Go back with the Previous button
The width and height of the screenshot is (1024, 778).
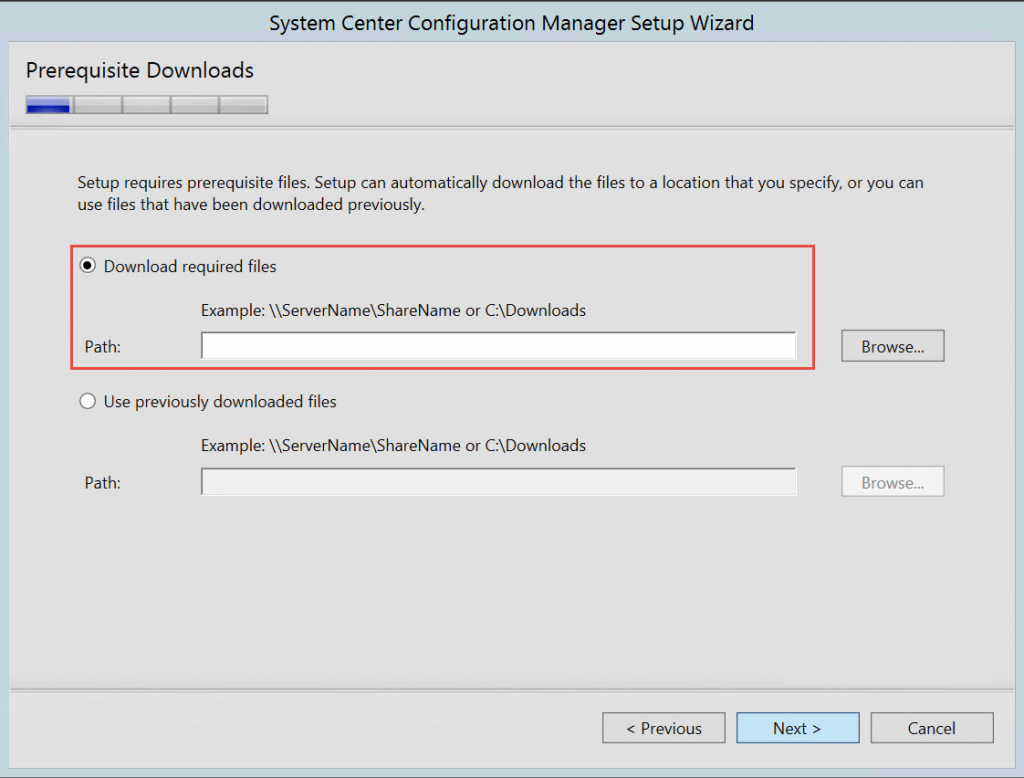point(664,728)
